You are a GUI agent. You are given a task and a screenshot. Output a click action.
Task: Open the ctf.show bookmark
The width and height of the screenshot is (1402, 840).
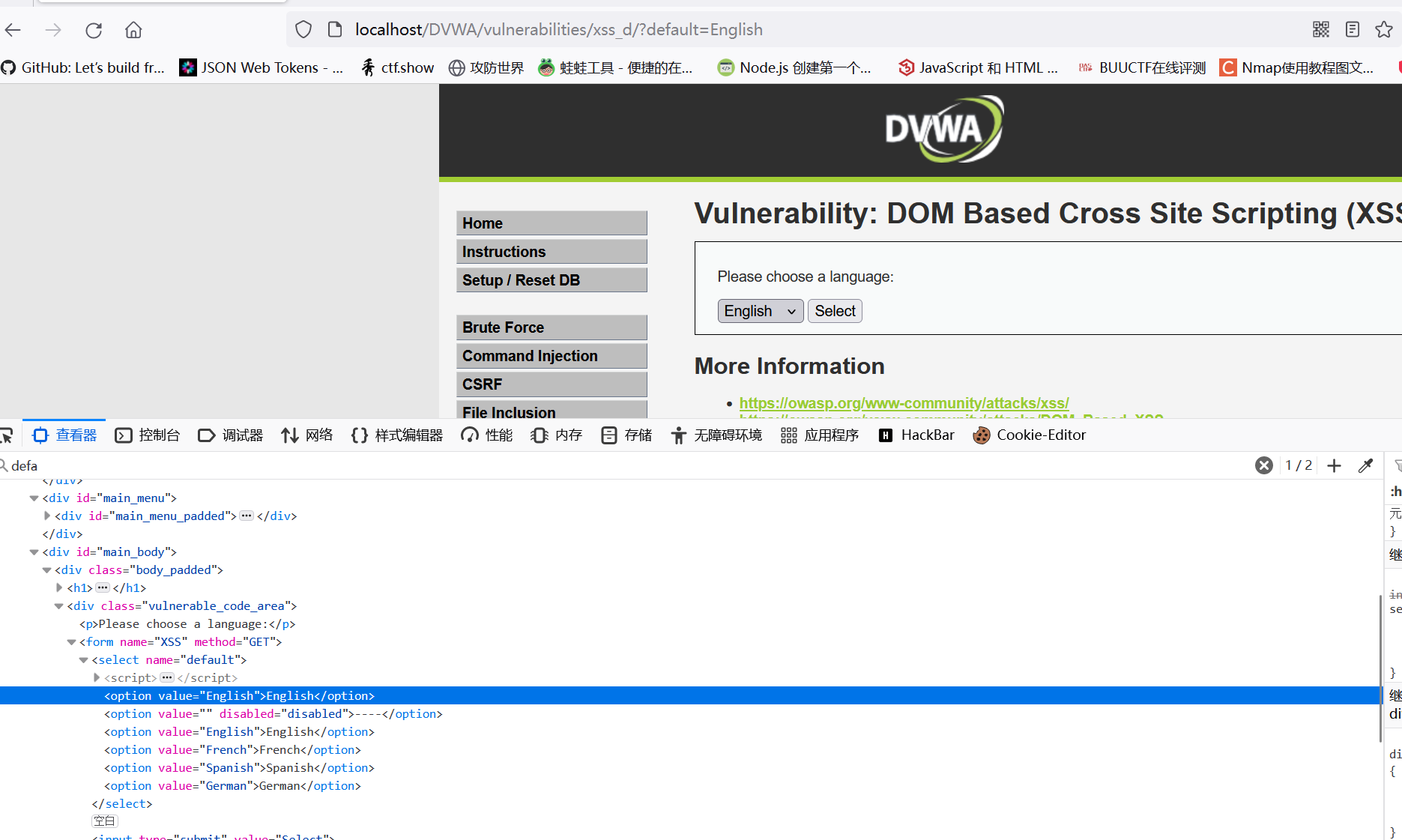click(397, 67)
